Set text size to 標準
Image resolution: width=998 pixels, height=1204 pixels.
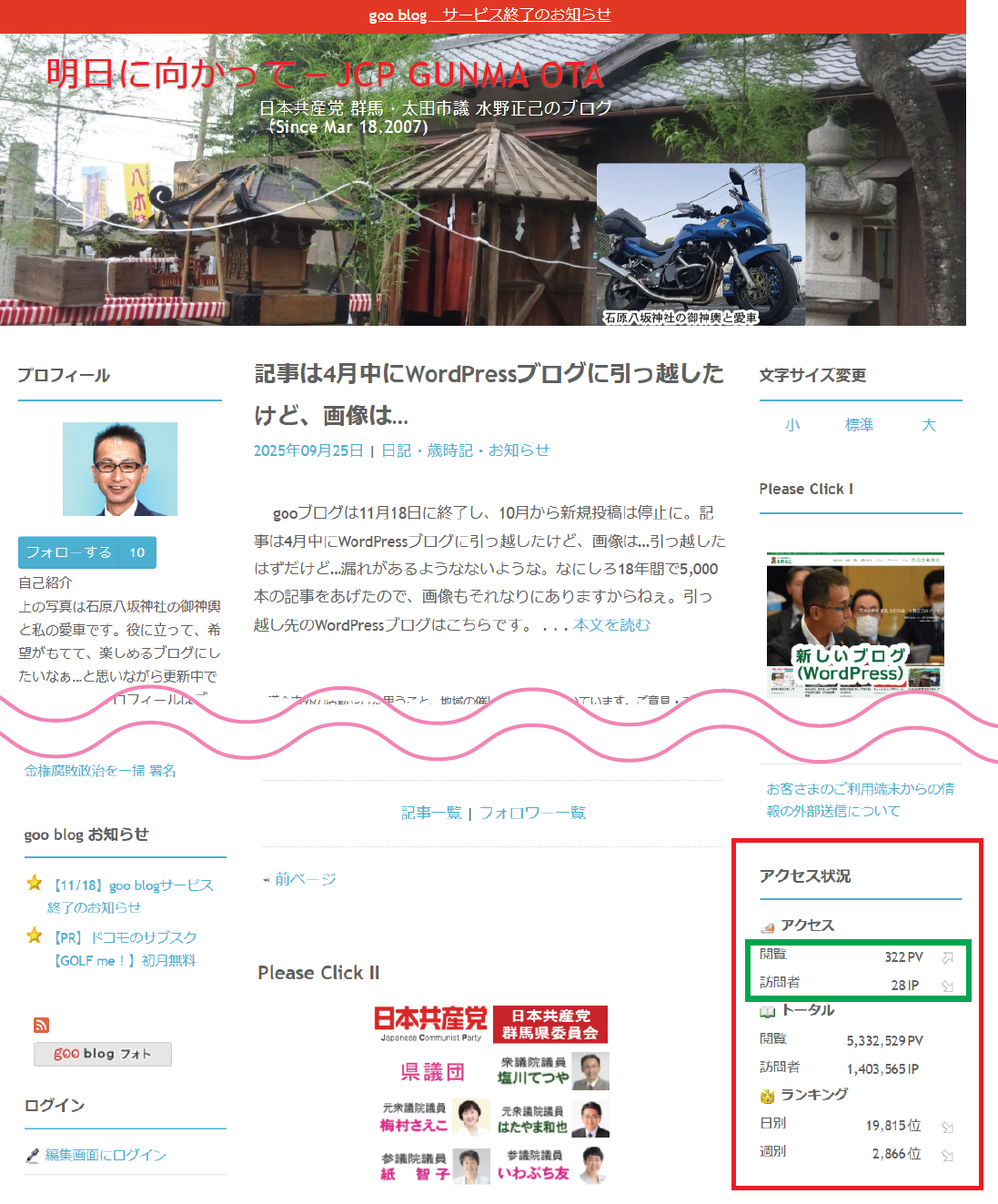pyautogui.click(x=859, y=425)
